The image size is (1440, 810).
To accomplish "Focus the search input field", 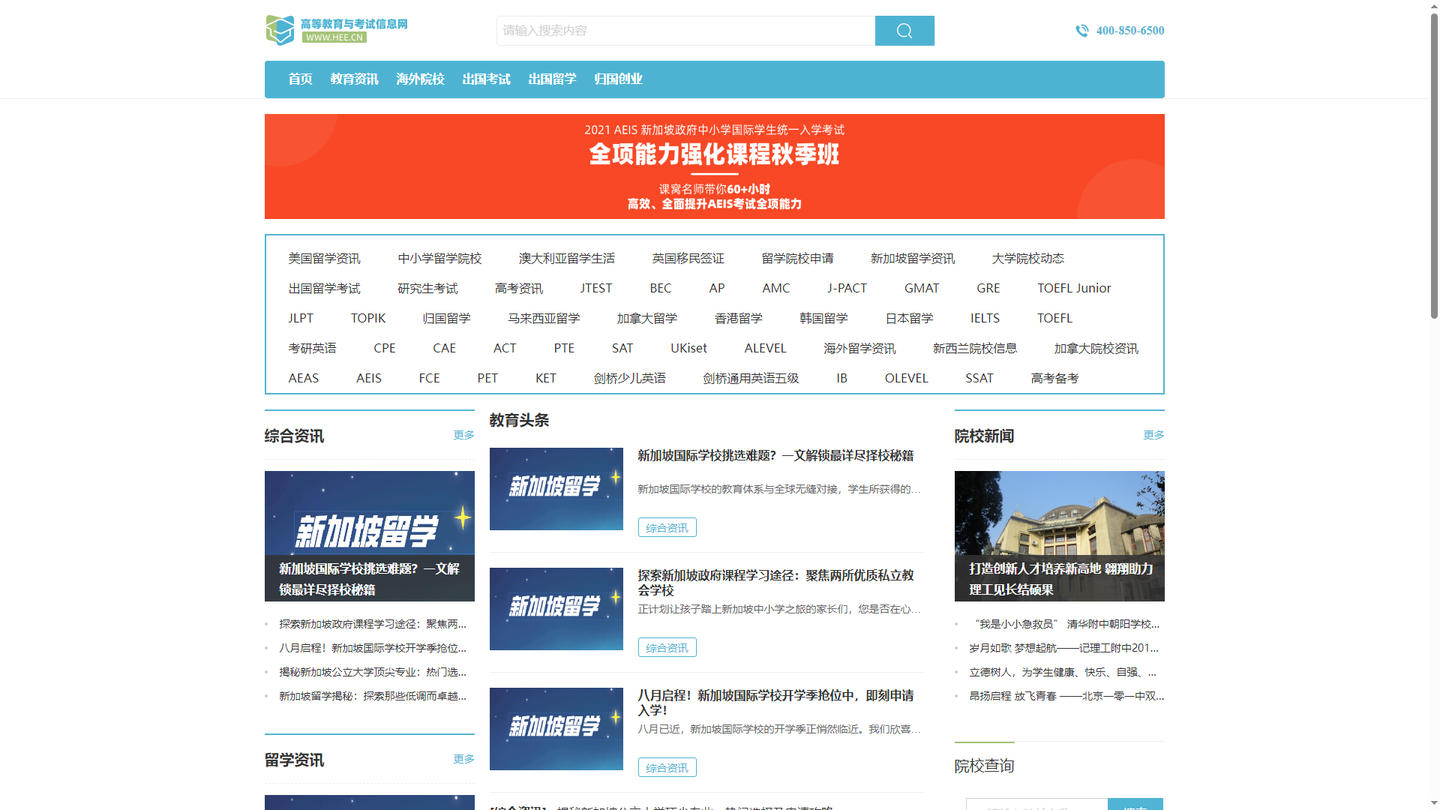I will 686,31.
